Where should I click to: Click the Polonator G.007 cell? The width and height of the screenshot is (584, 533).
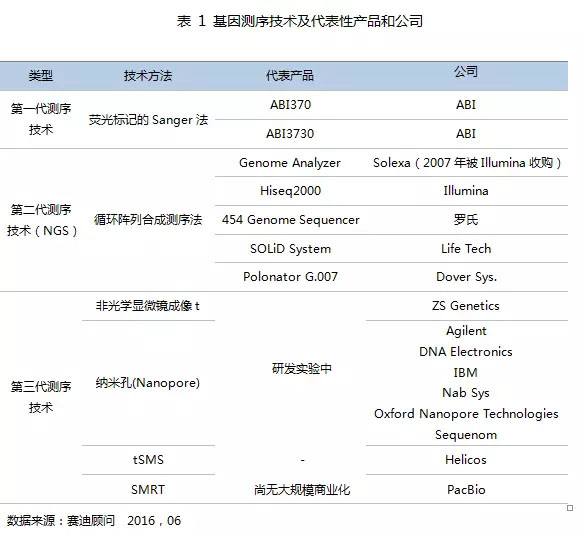point(291,277)
